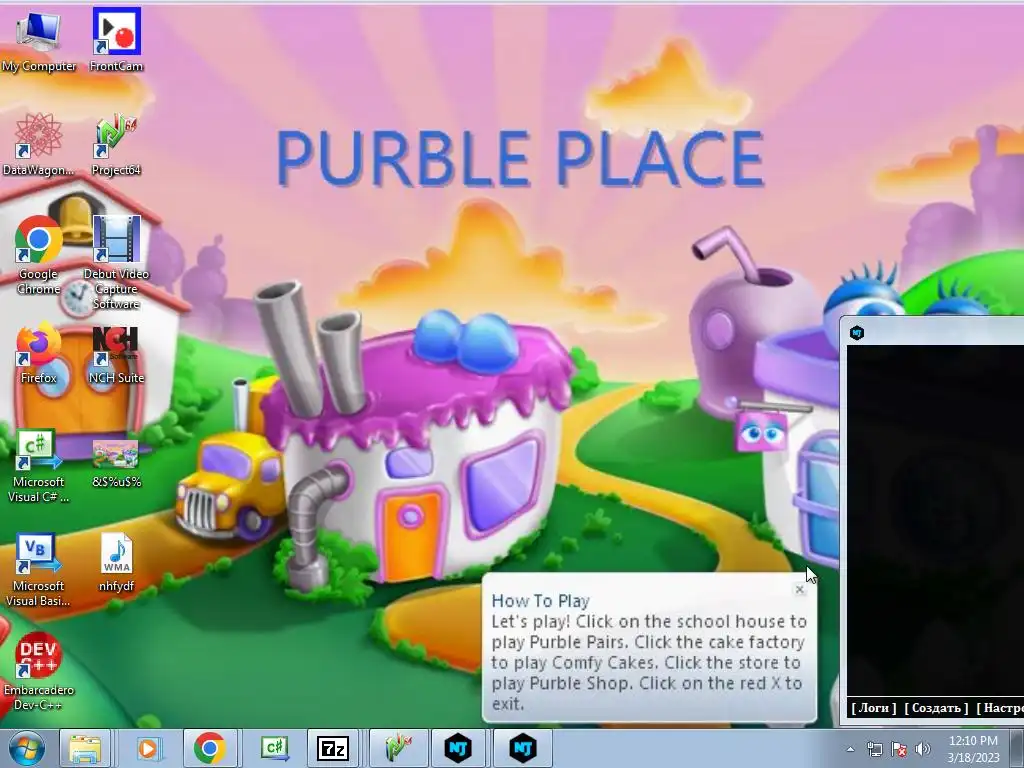Select the DataWagon desktop shortcut

click(x=38, y=145)
